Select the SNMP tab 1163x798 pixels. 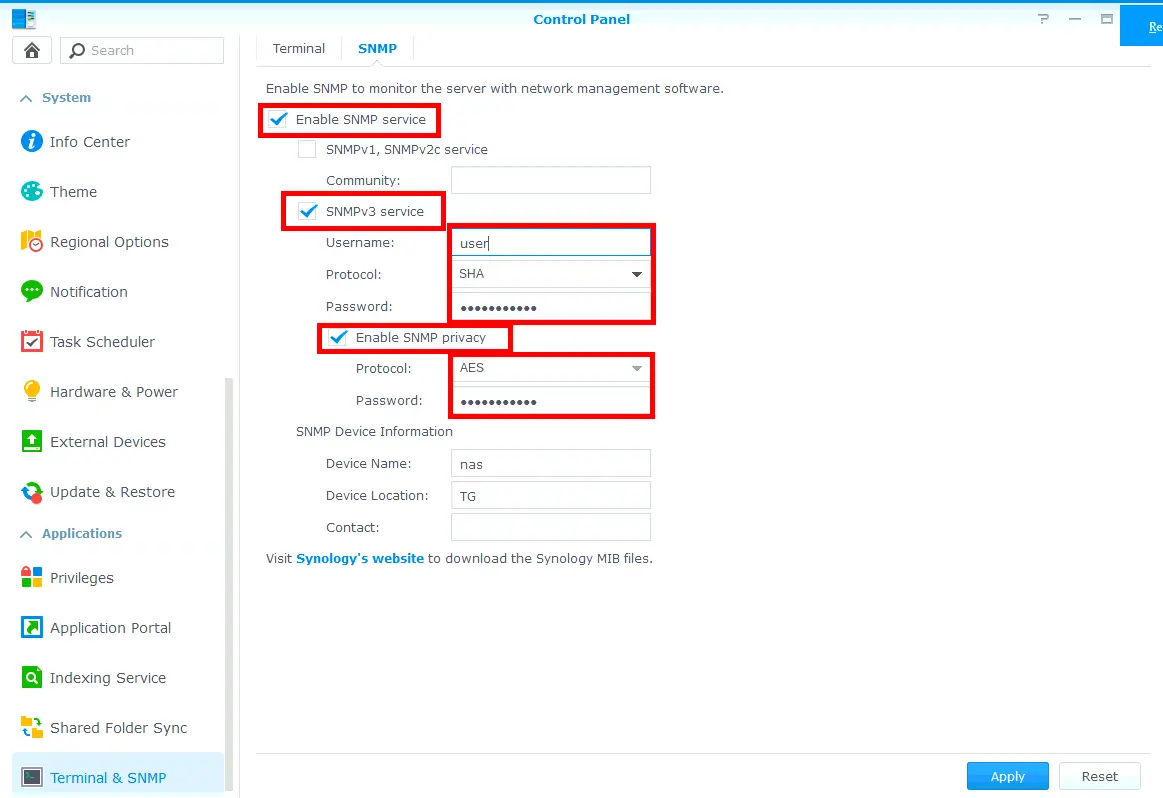point(377,48)
